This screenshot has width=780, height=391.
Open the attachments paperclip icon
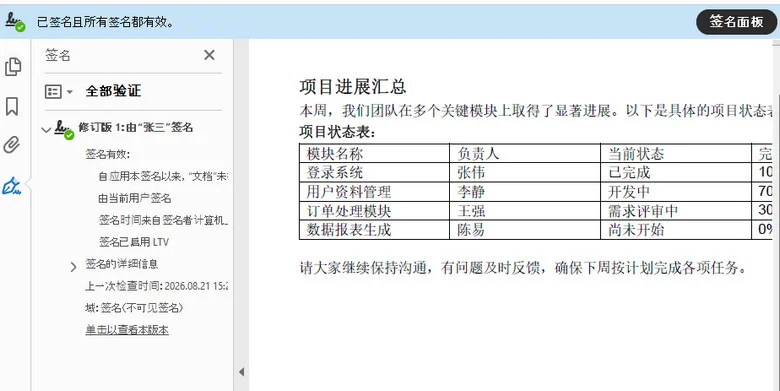click(12, 145)
